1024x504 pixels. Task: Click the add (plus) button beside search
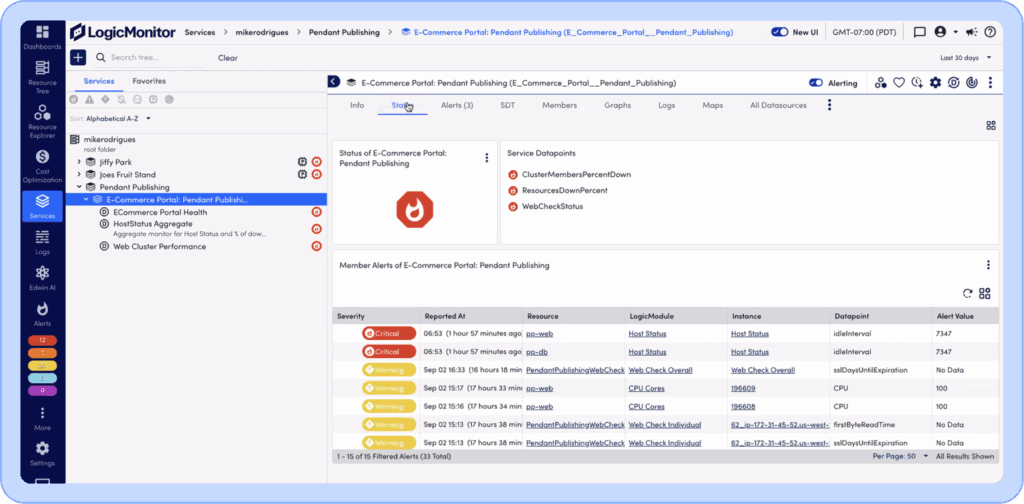tap(78, 57)
